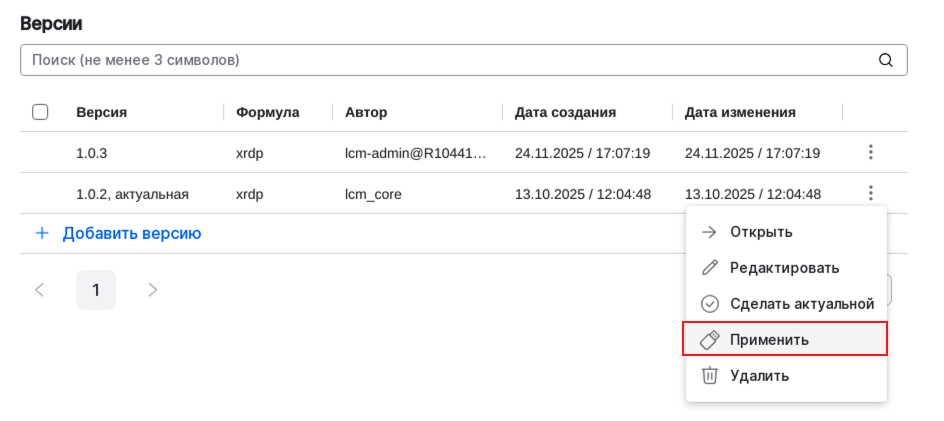Select Открыть in the context menu
The height and width of the screenshot is (421, 944).
coord(761,232)
